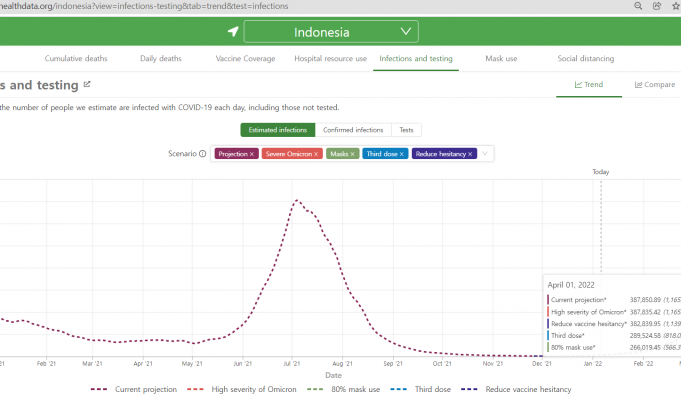Open the external link icon beside page title
This screenshot has height=400, width=681.
(x=87, y=85)
